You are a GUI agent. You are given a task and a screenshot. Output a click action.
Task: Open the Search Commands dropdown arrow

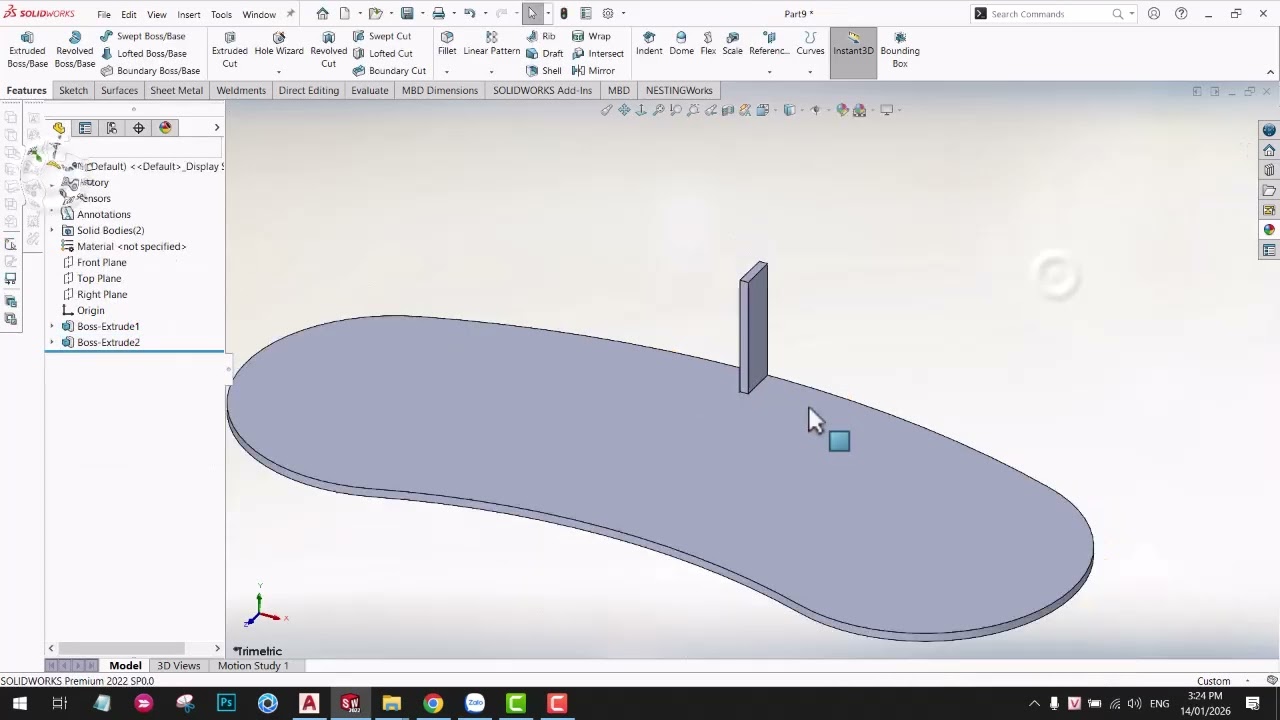(x=1131, y=14)
